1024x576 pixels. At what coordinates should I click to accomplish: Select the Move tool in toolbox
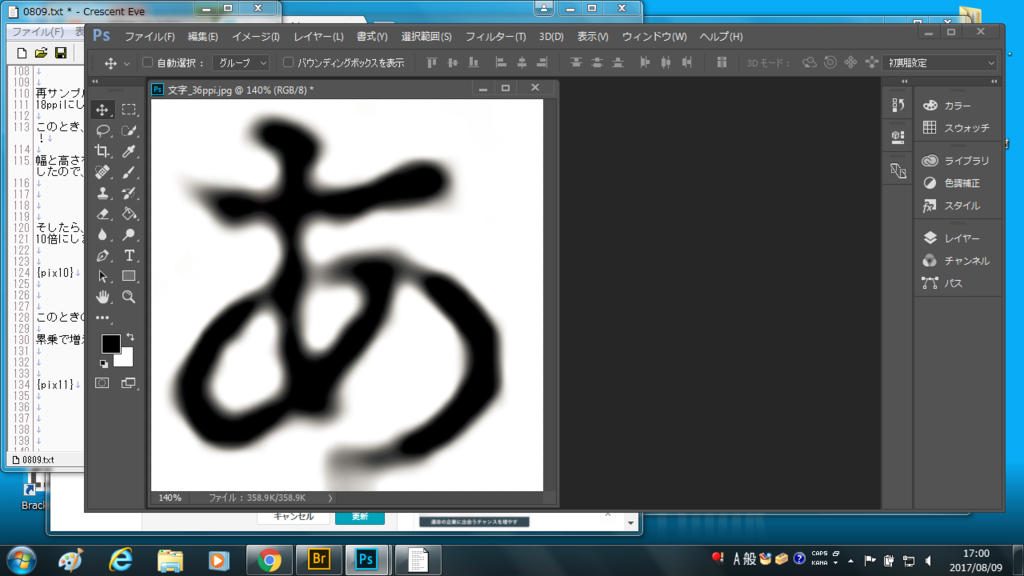click(103, 110)
